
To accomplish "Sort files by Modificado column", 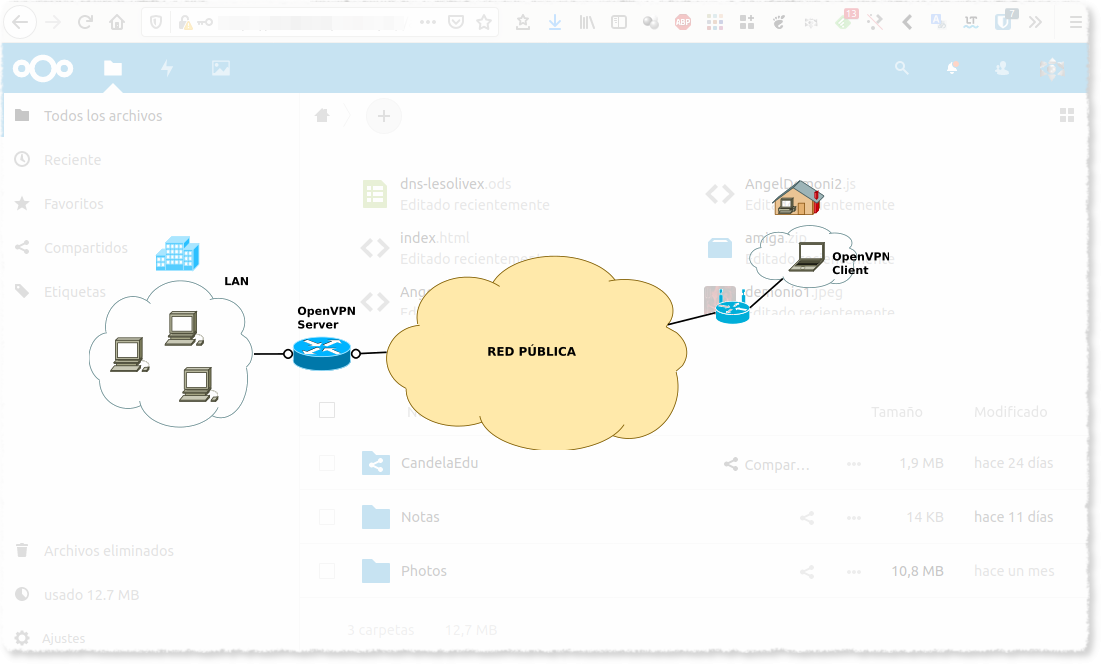I will [1010, 412].
